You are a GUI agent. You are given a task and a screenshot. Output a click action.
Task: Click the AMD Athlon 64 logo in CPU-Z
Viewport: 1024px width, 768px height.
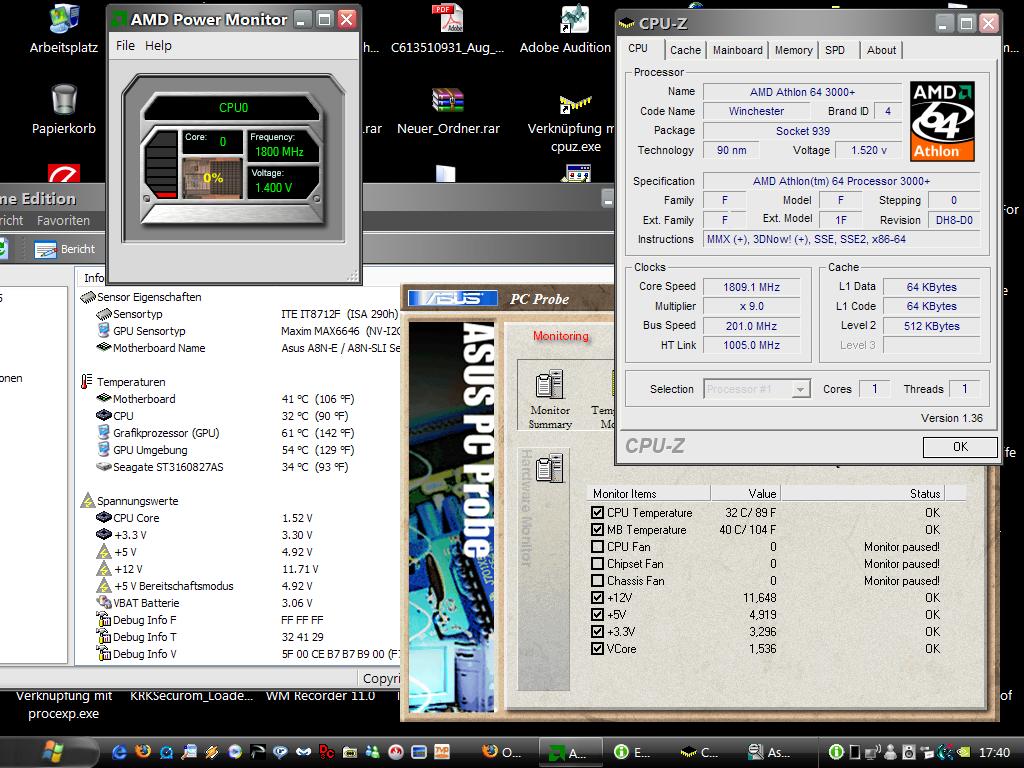coord(941,121)
